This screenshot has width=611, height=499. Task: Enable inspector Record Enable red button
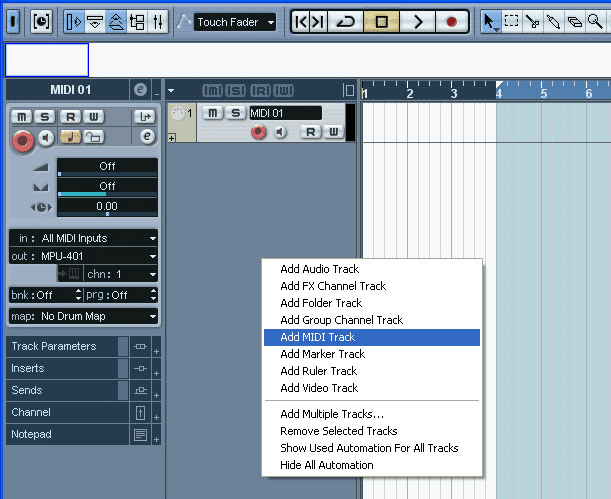[x=23, y=141]
